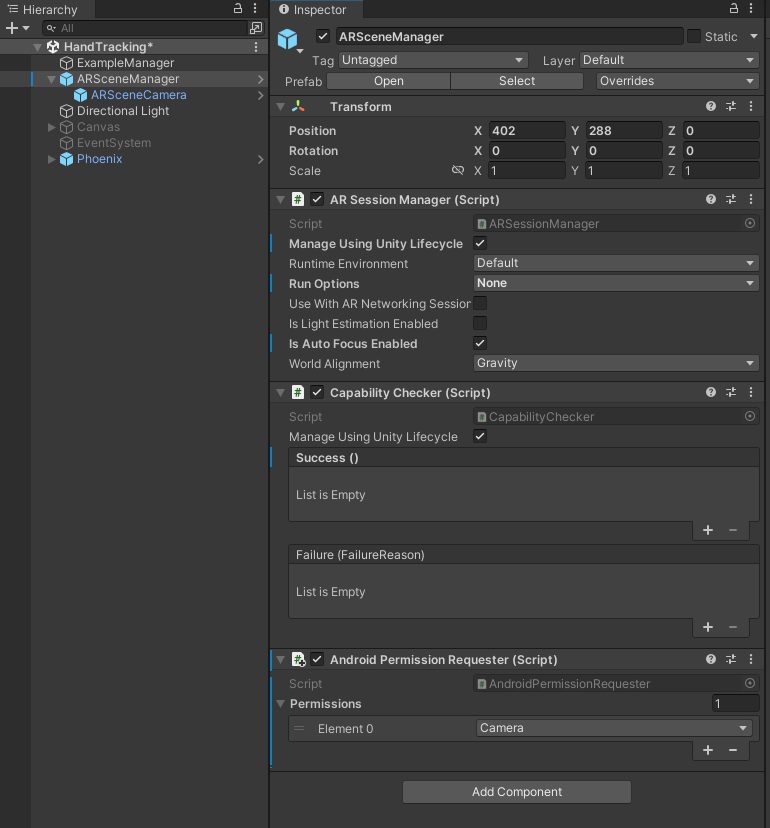770x828 pixels.
Task: Open Transform component context menu
Action: [x=751, y=106]
